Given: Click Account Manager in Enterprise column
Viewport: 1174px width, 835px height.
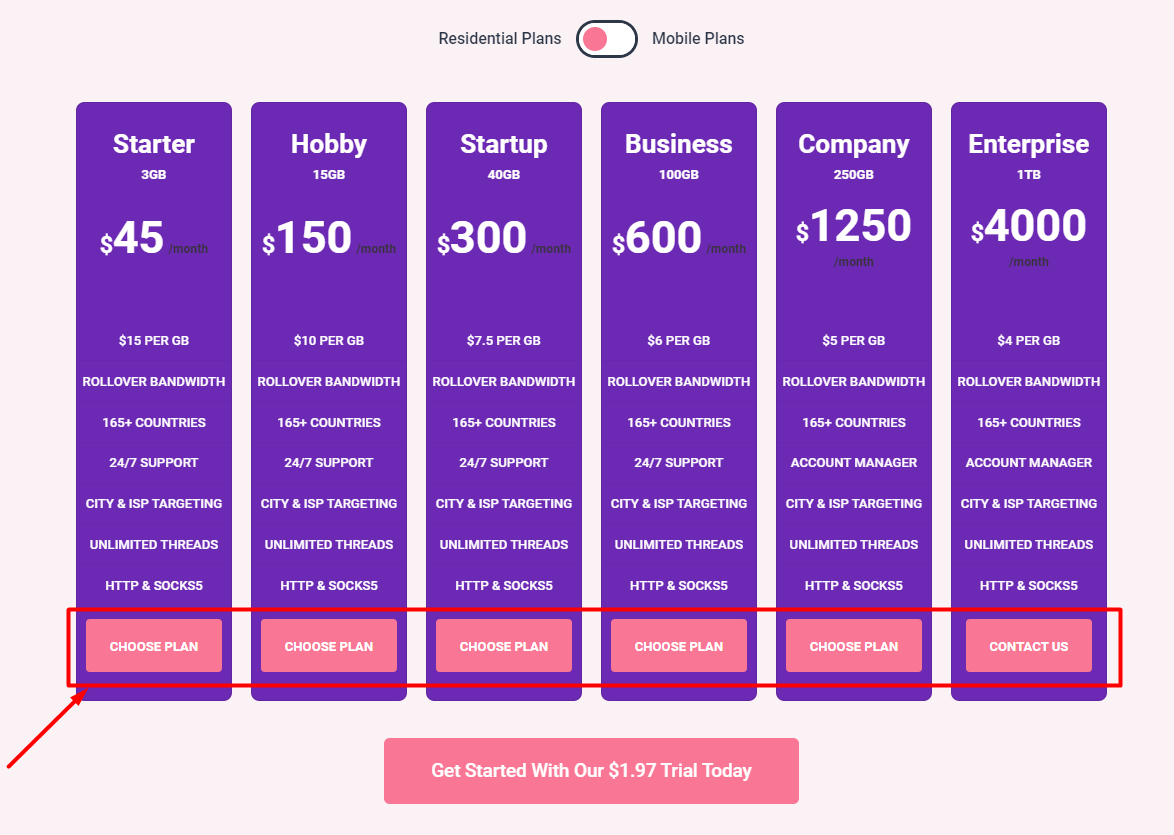Looking at the screenshot, I should pos(1029,463).
